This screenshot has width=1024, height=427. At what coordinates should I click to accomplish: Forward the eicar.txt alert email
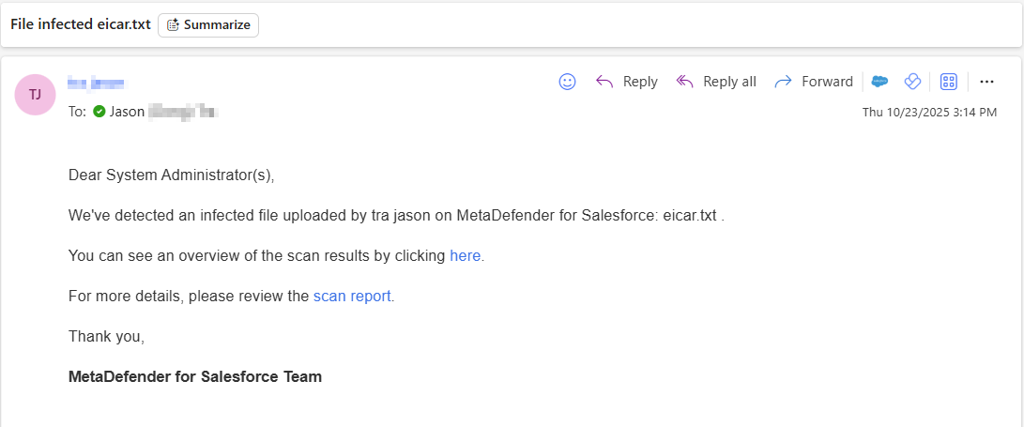point(814,82)
